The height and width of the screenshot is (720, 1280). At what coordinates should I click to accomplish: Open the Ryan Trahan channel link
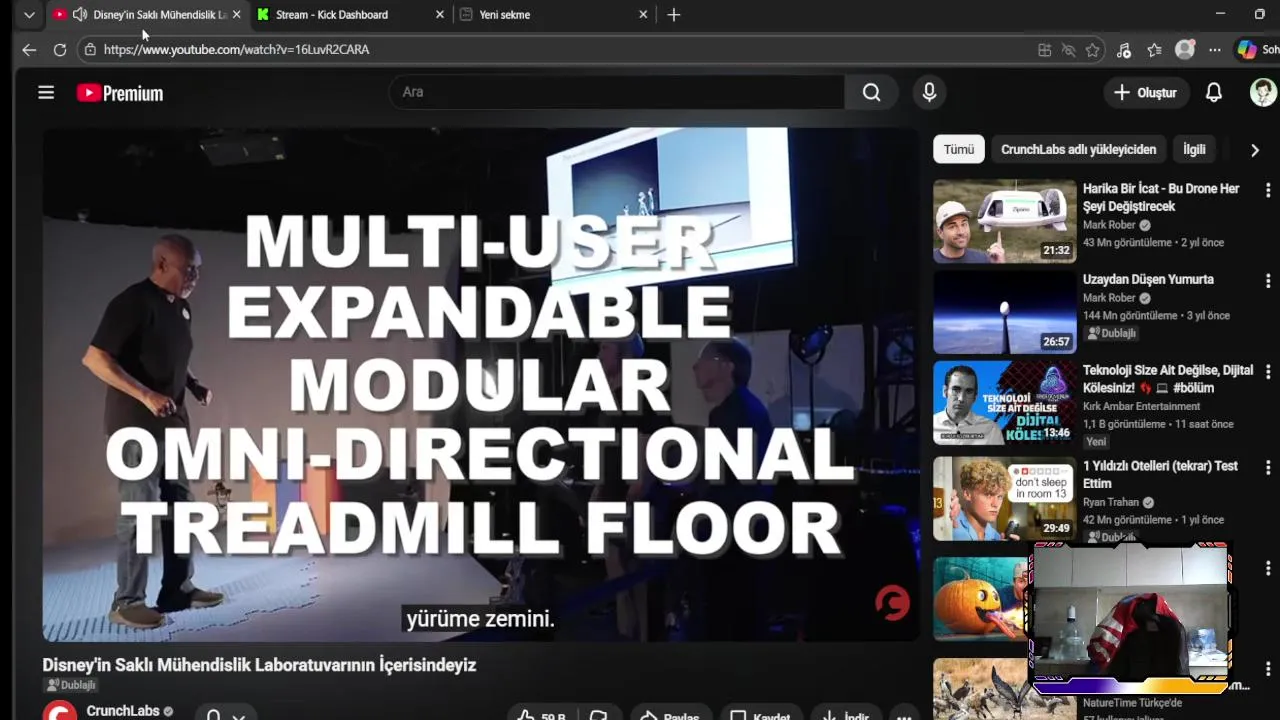[1111, 502]
